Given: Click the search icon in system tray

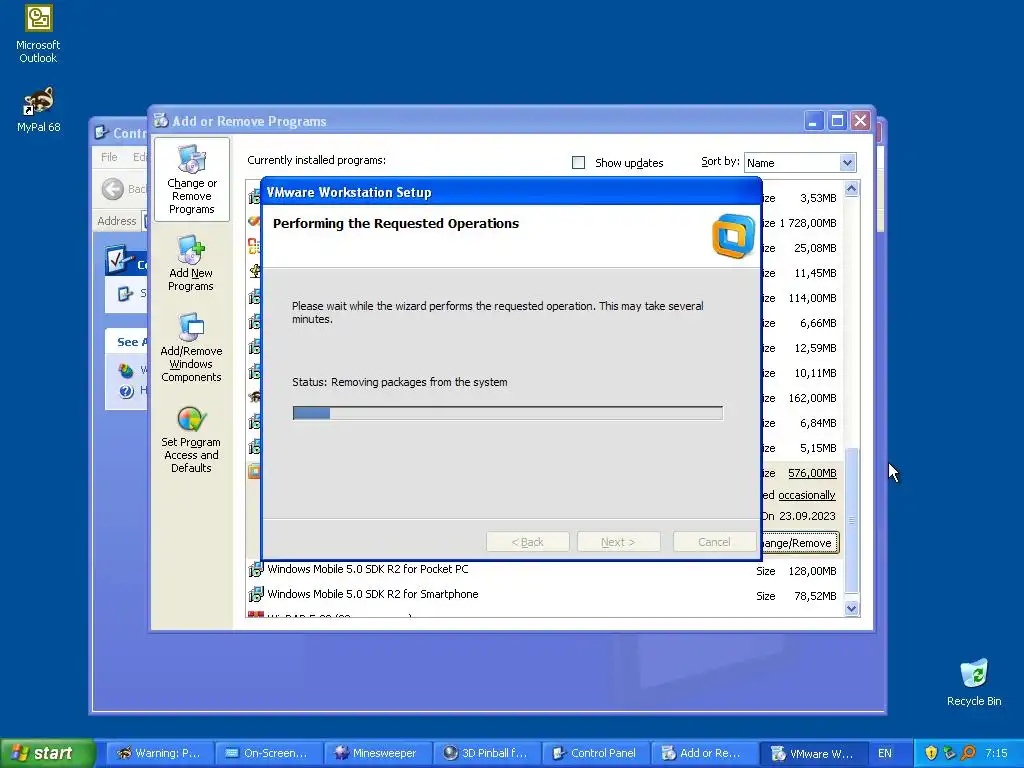Looking at the screenshot, I should coord(968,753).
